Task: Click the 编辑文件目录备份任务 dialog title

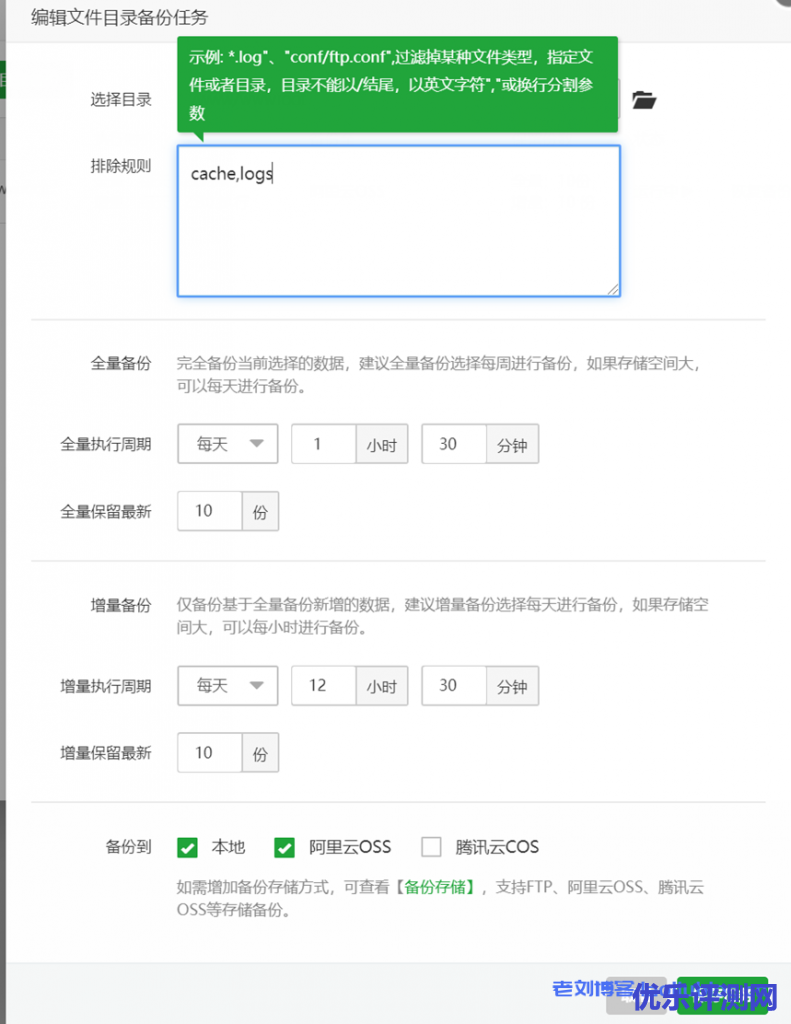Action: [x=120, y=18]
